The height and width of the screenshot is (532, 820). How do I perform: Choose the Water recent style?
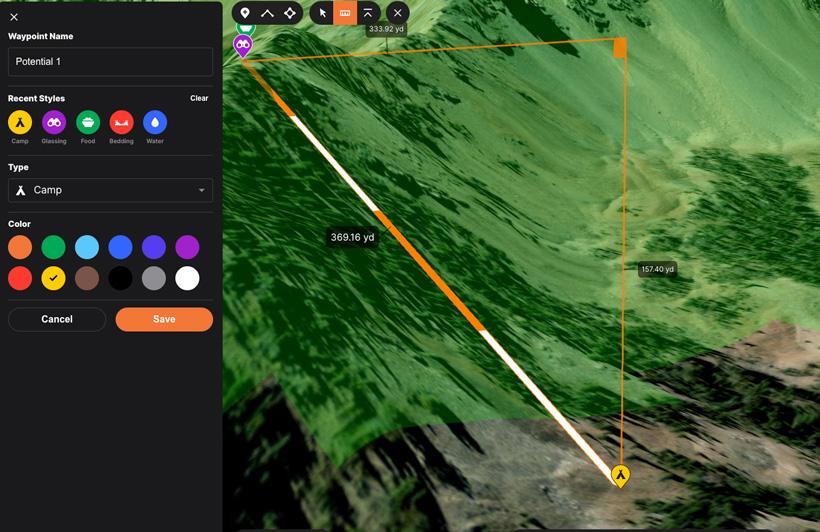(155, 123)
